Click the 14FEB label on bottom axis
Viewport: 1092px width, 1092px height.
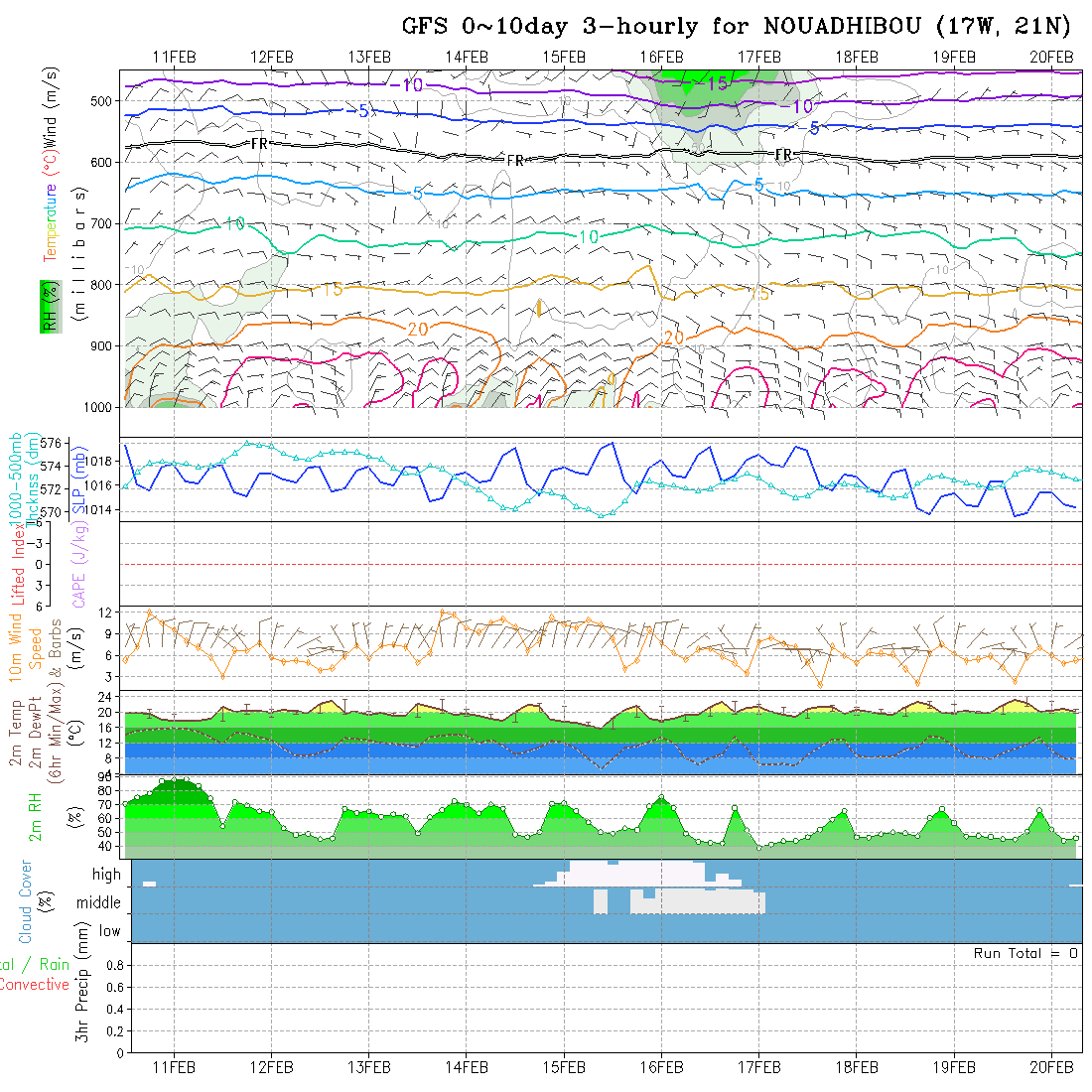point(467,1067)
